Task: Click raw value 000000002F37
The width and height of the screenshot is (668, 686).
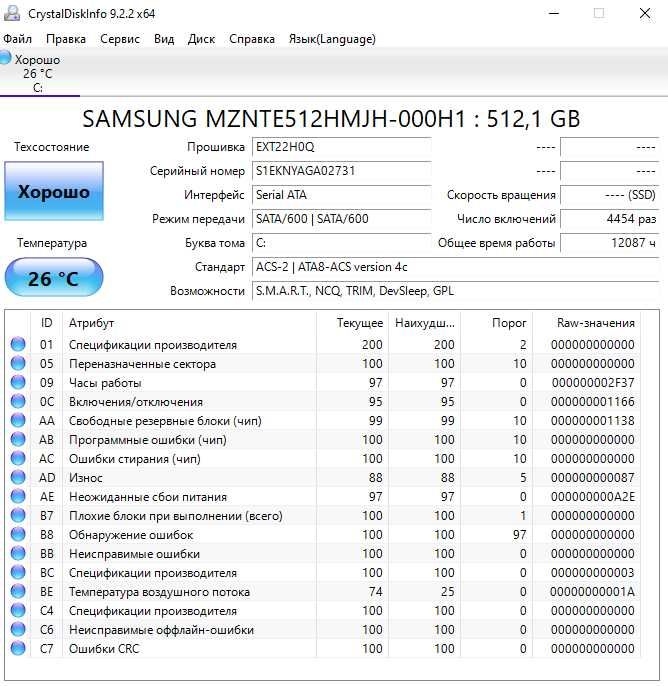Action: [x=593, y=383]
